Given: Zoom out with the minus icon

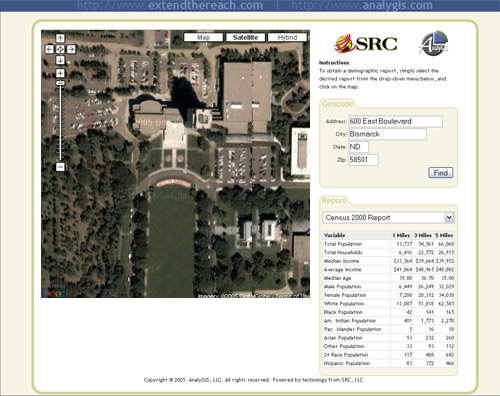Looking at the screenshot, I should coord(60,167).
